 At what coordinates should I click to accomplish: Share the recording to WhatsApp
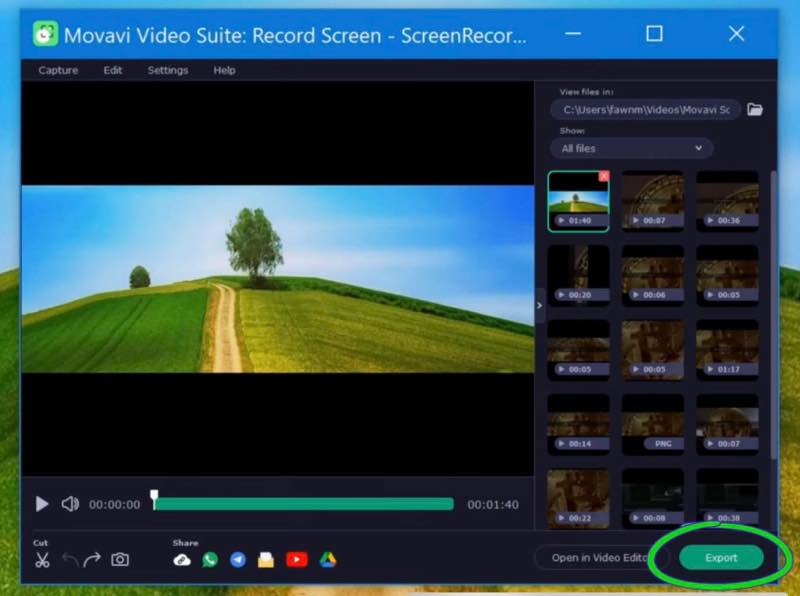click(210, 560)
